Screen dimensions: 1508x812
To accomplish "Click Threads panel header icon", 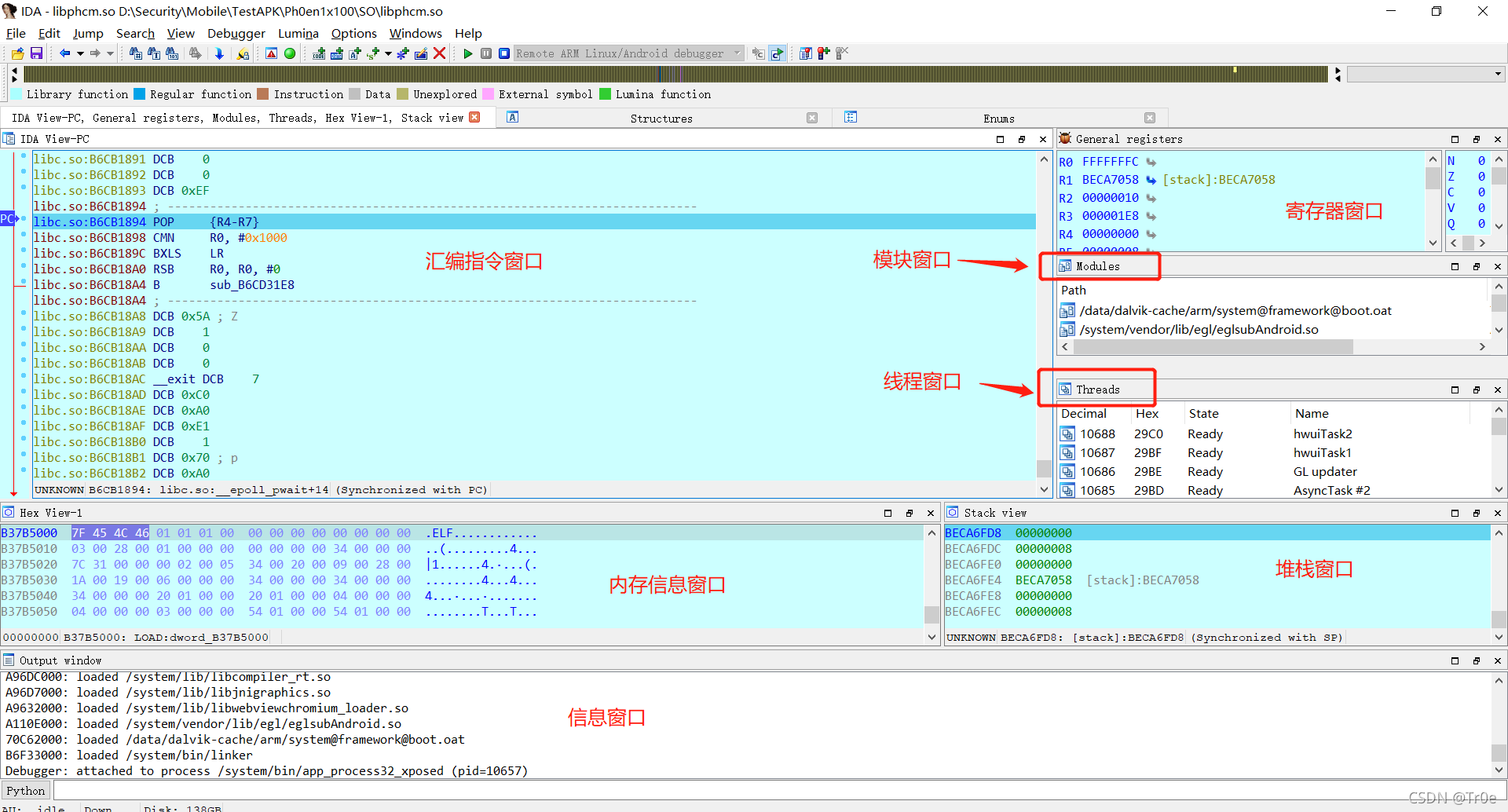I will pos(1065,390).
